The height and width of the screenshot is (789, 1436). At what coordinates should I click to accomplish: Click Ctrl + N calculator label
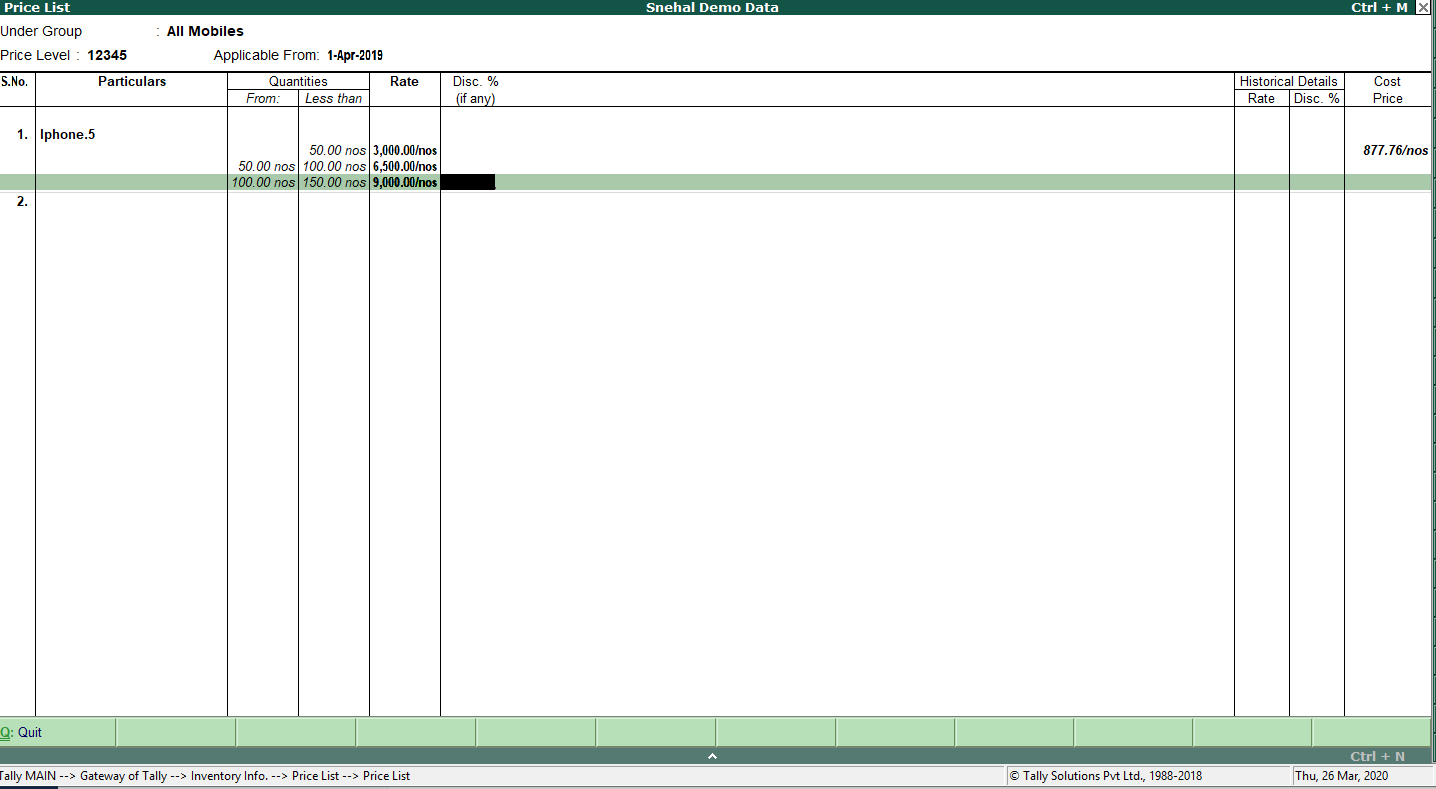point(1377,756)
